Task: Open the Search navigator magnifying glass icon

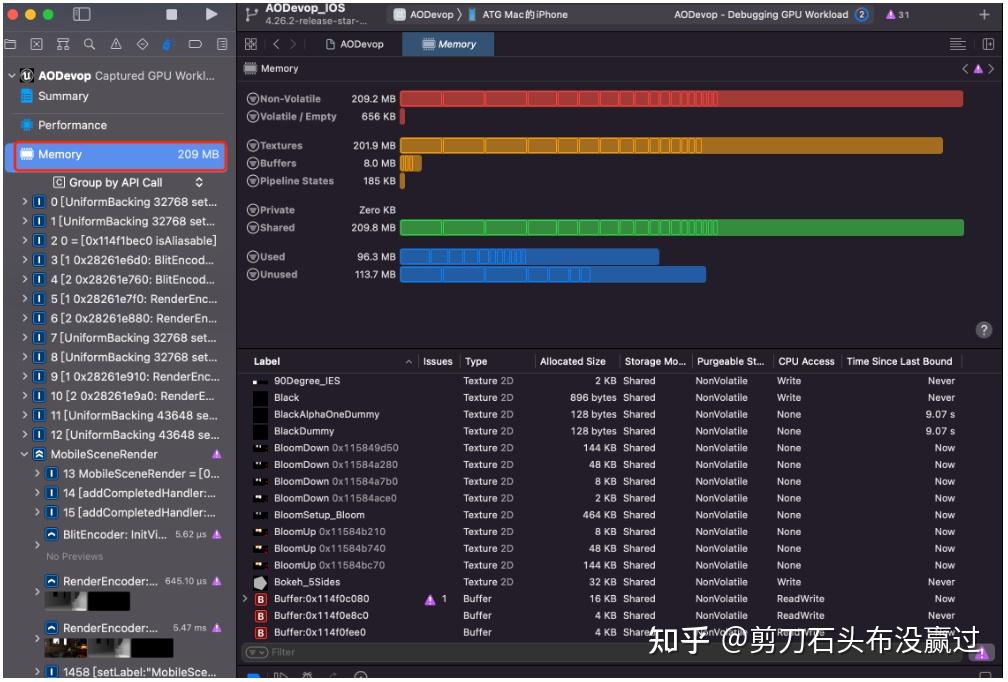Action: click(x=89, y=45)
